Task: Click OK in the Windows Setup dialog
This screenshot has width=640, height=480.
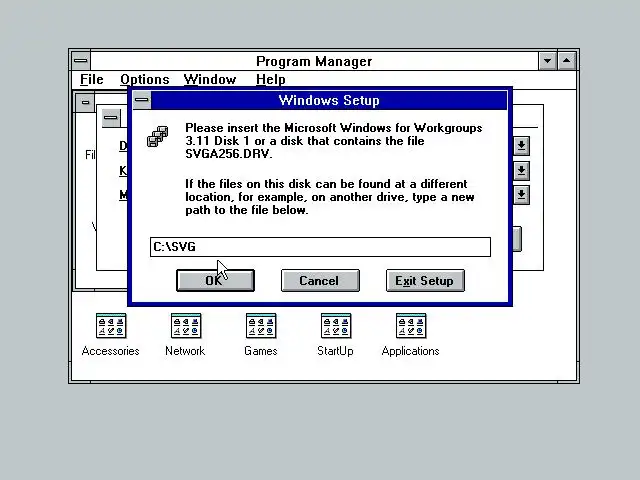Action: pos(216,280)
